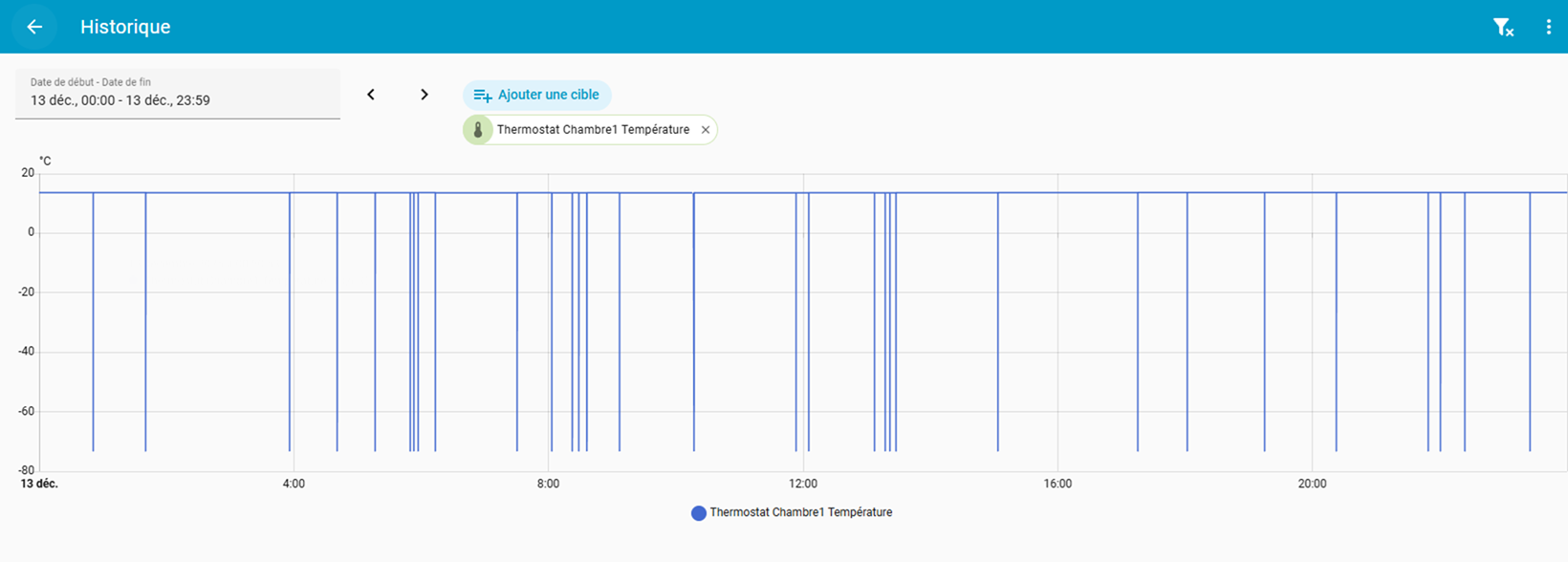Remove the Thermostat Chambre1 Température chip
Image resolution: width=1568 pixels, height=562 pixels.
point(706,130)
